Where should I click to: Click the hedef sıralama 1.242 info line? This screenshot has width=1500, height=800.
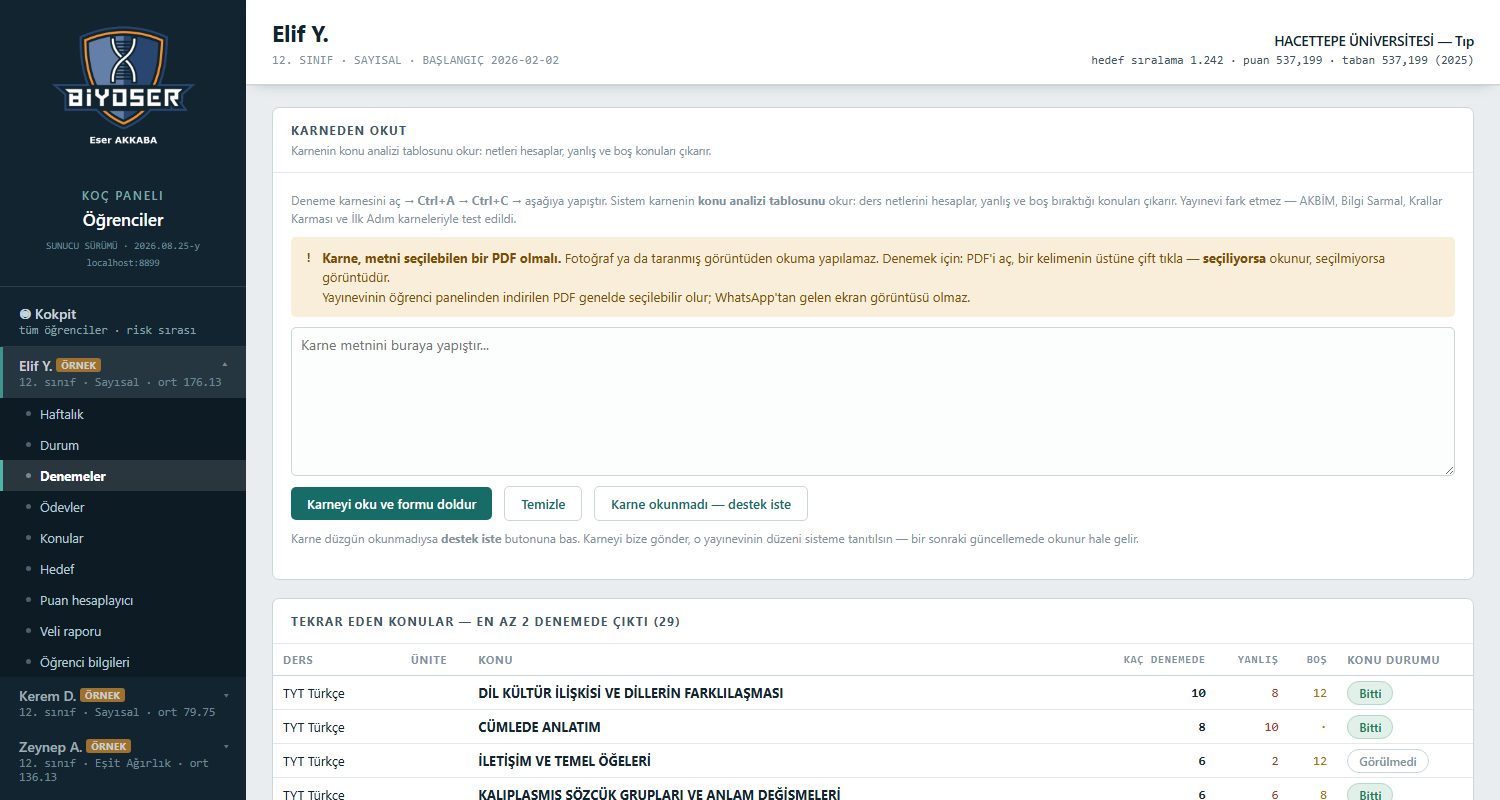[x=1283, y=61]
